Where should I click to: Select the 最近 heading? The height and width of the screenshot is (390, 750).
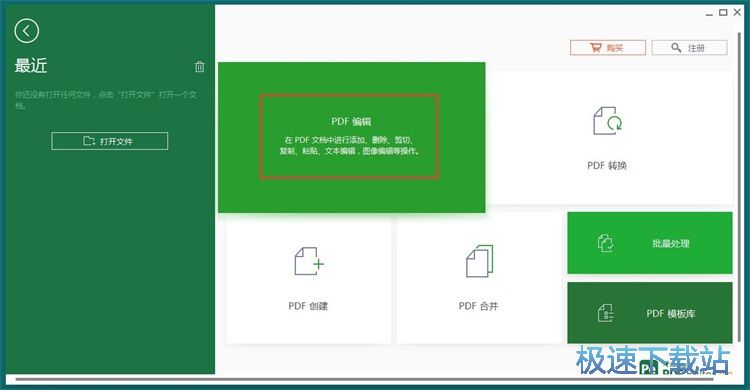click(31, 66)
